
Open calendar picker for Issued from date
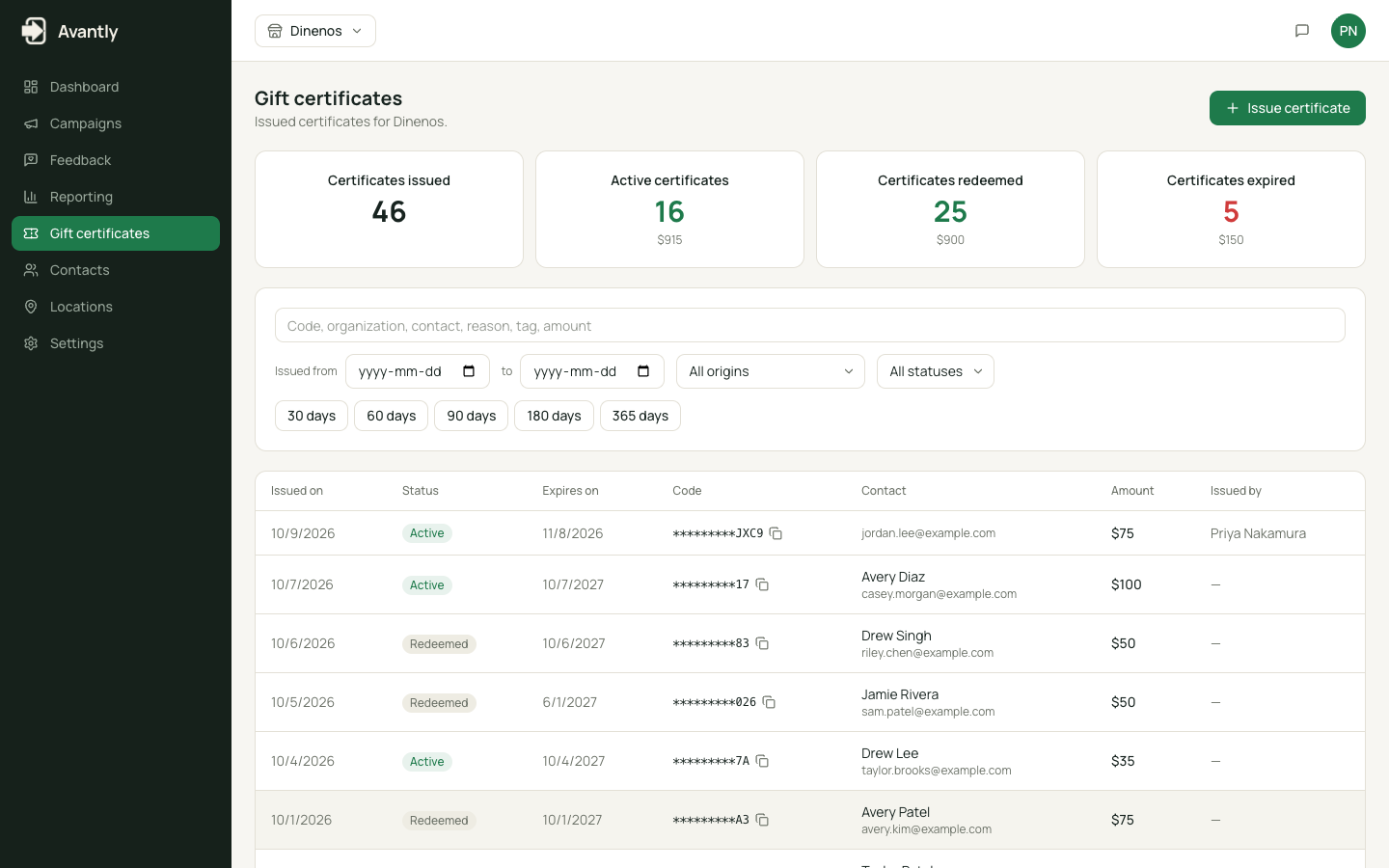(x=469, y=371)
